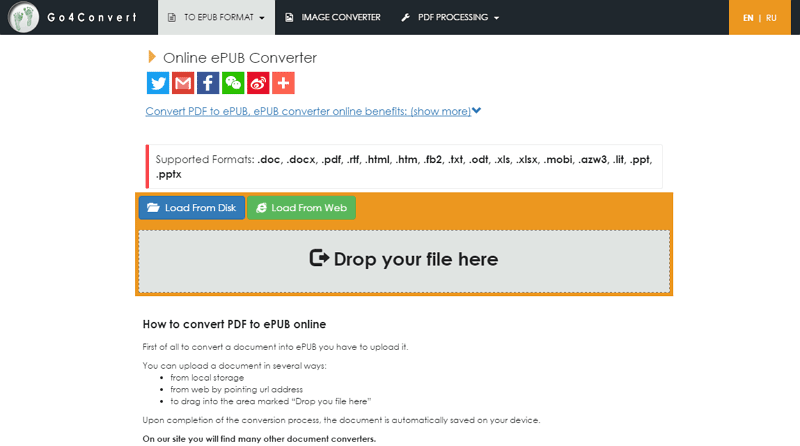Click the Go4Convert footprint logo
This screenshot has width=800, height=446.
tap(23, 17)
